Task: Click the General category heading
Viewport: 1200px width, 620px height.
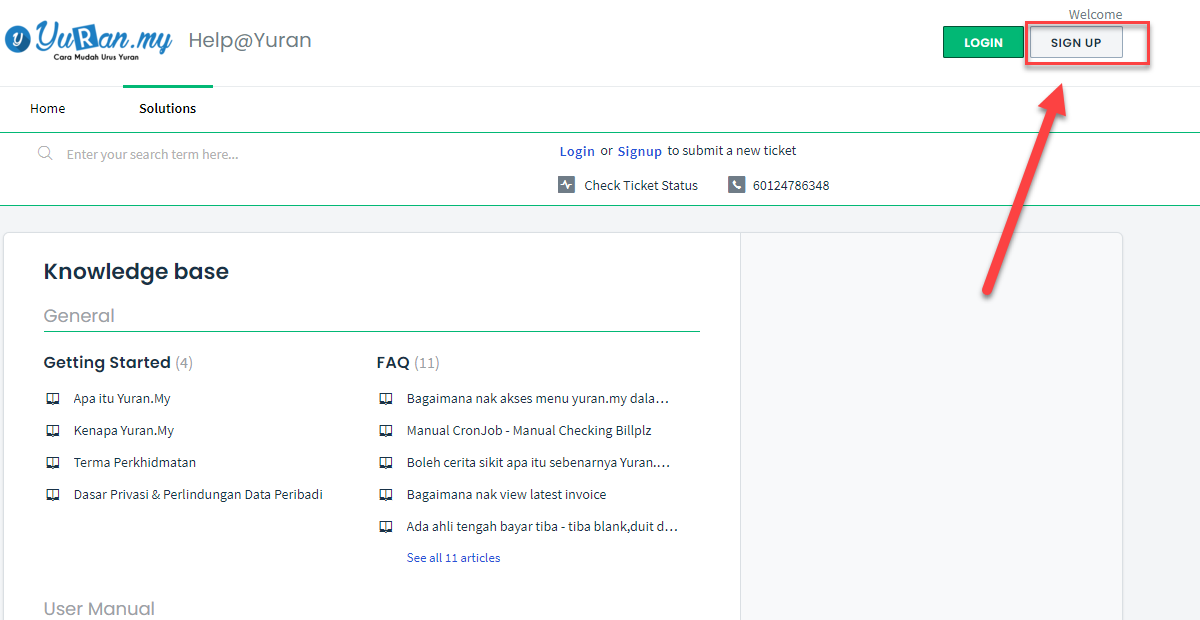Action: (x=79, y=316)
